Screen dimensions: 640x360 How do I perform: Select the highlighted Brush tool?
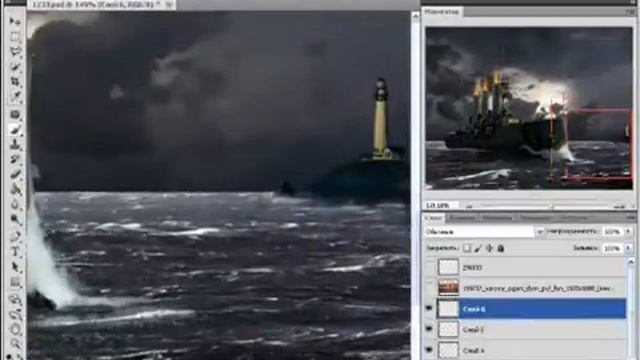(15, 130)
